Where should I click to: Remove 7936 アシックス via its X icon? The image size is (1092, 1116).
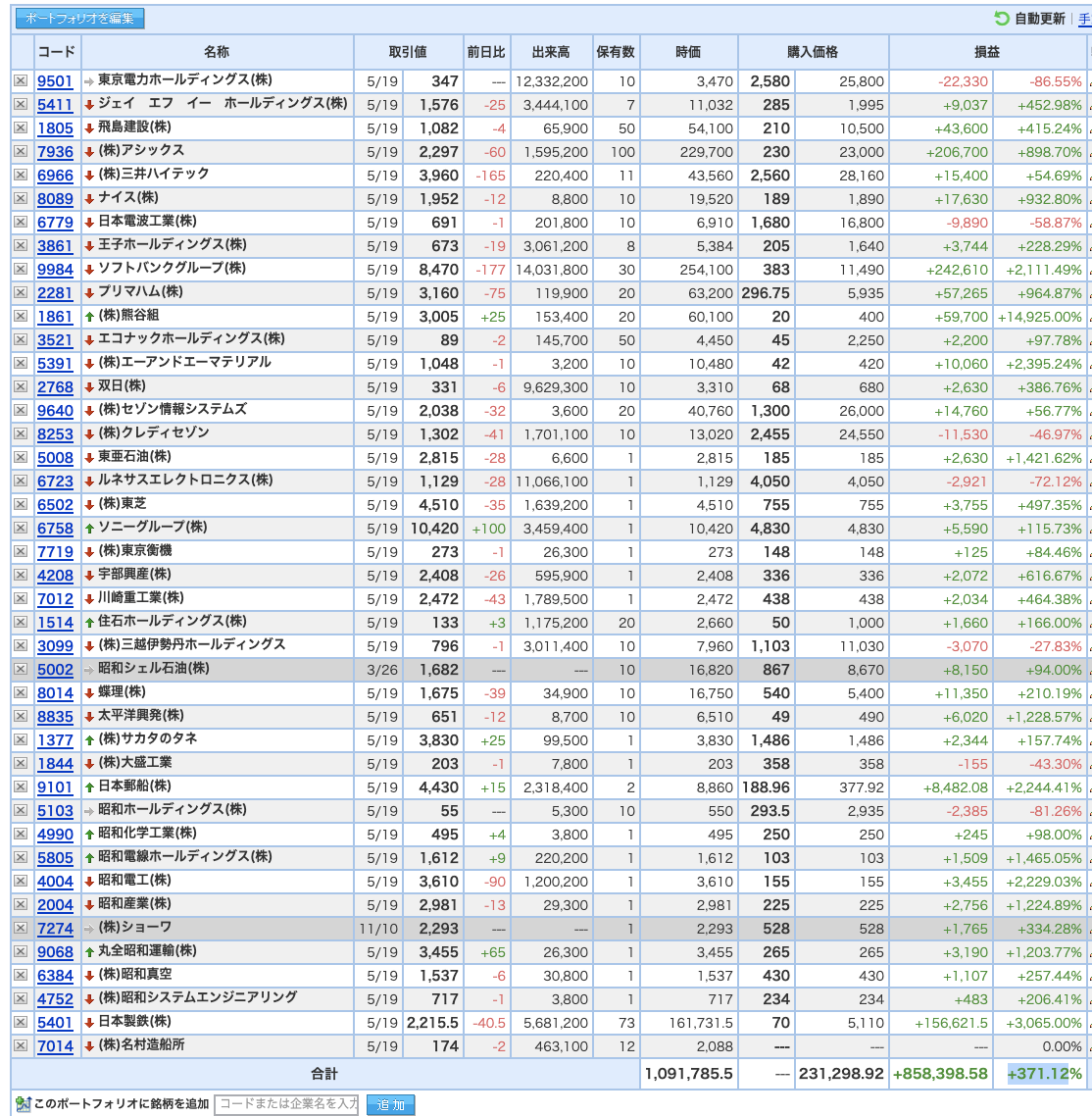(x=21, y=152)
